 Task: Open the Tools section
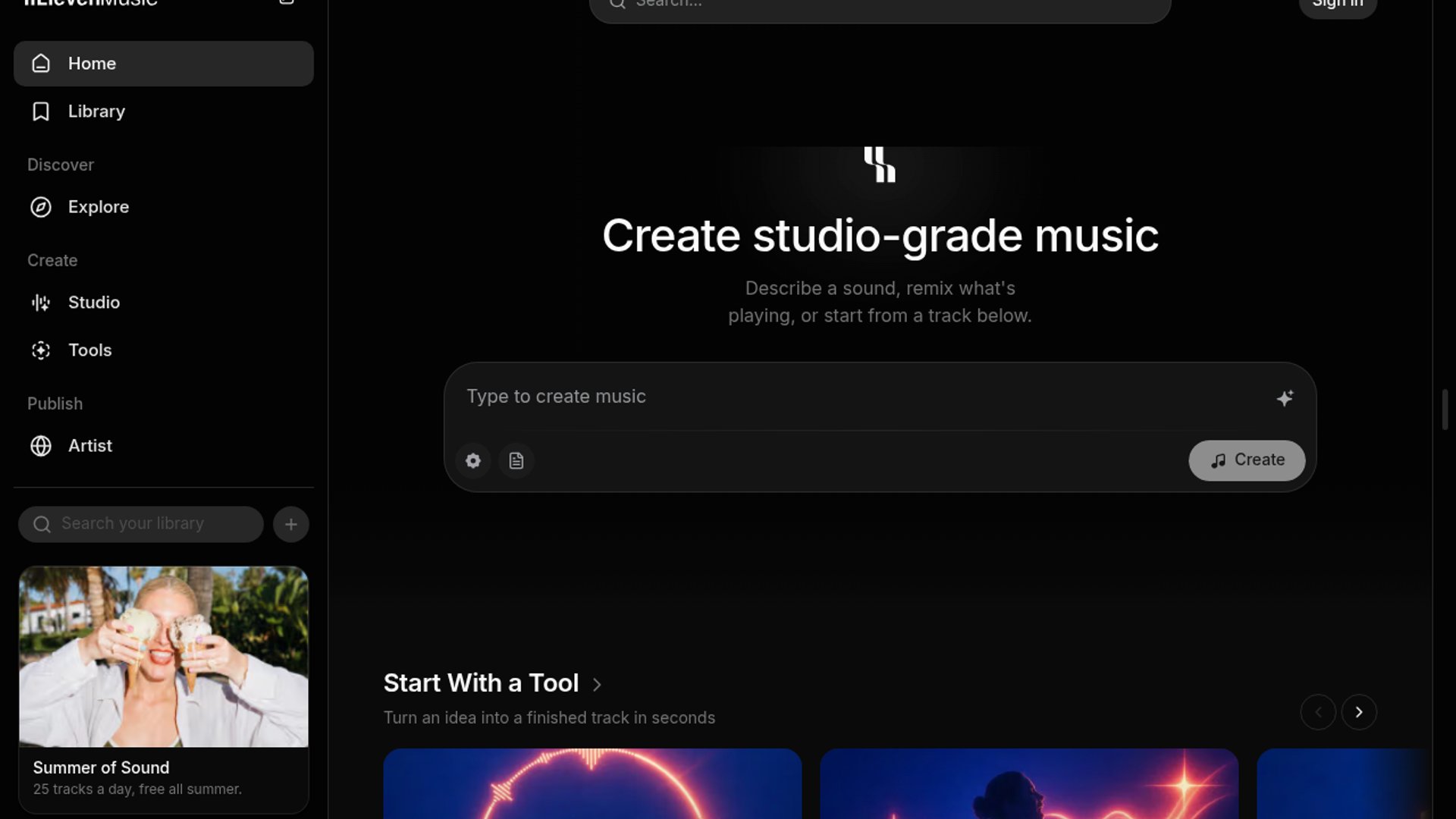tap(163, 350)
